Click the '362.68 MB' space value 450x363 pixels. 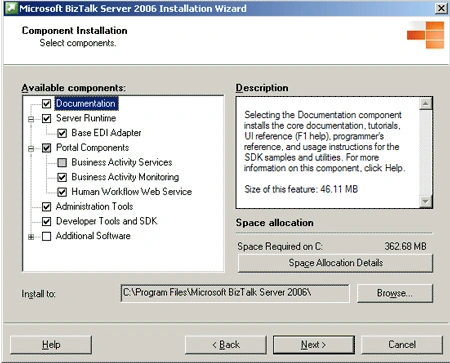pos(405,246)
